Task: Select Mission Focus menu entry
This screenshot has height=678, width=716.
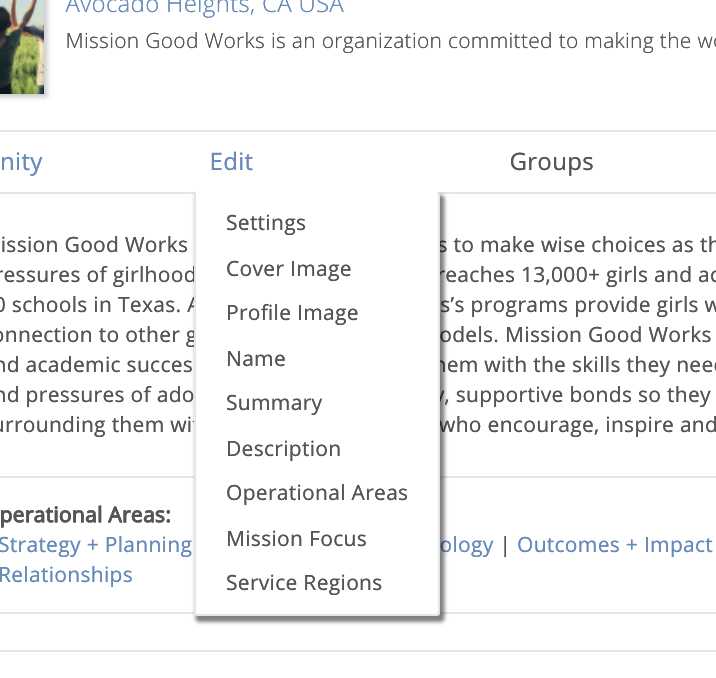Action: [x=296, y=539]
